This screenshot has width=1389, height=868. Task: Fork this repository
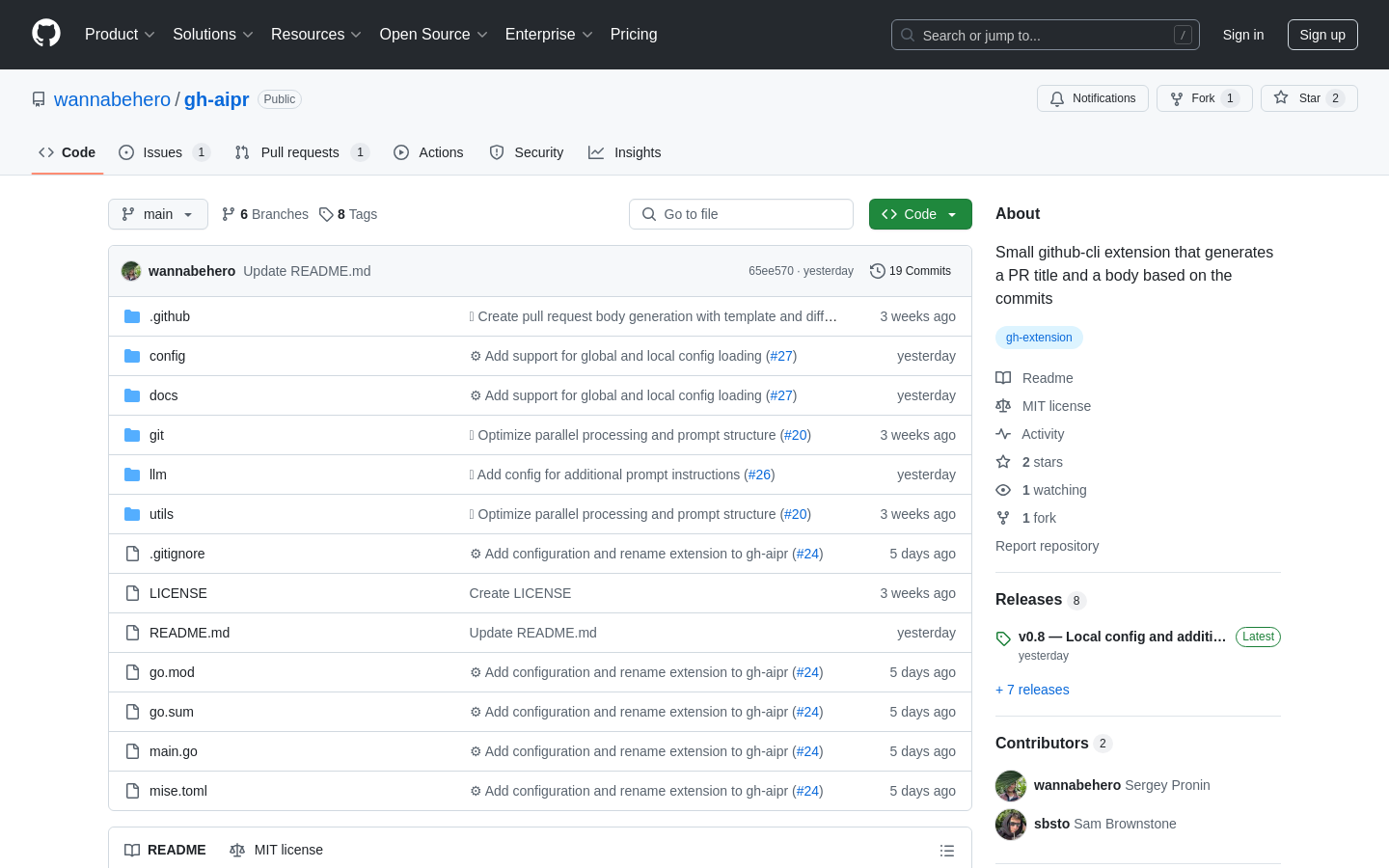click(1204, 98)
